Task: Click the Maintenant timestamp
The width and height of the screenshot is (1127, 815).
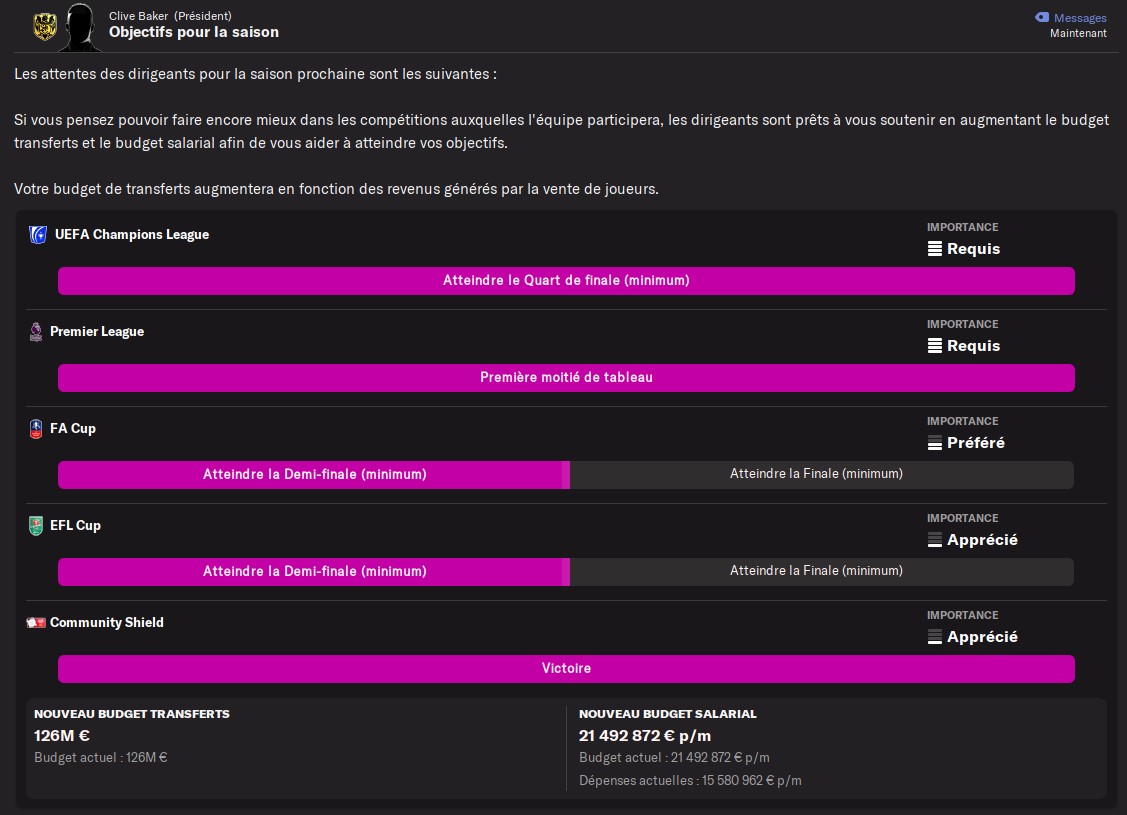Action: tap(1078, 33)
